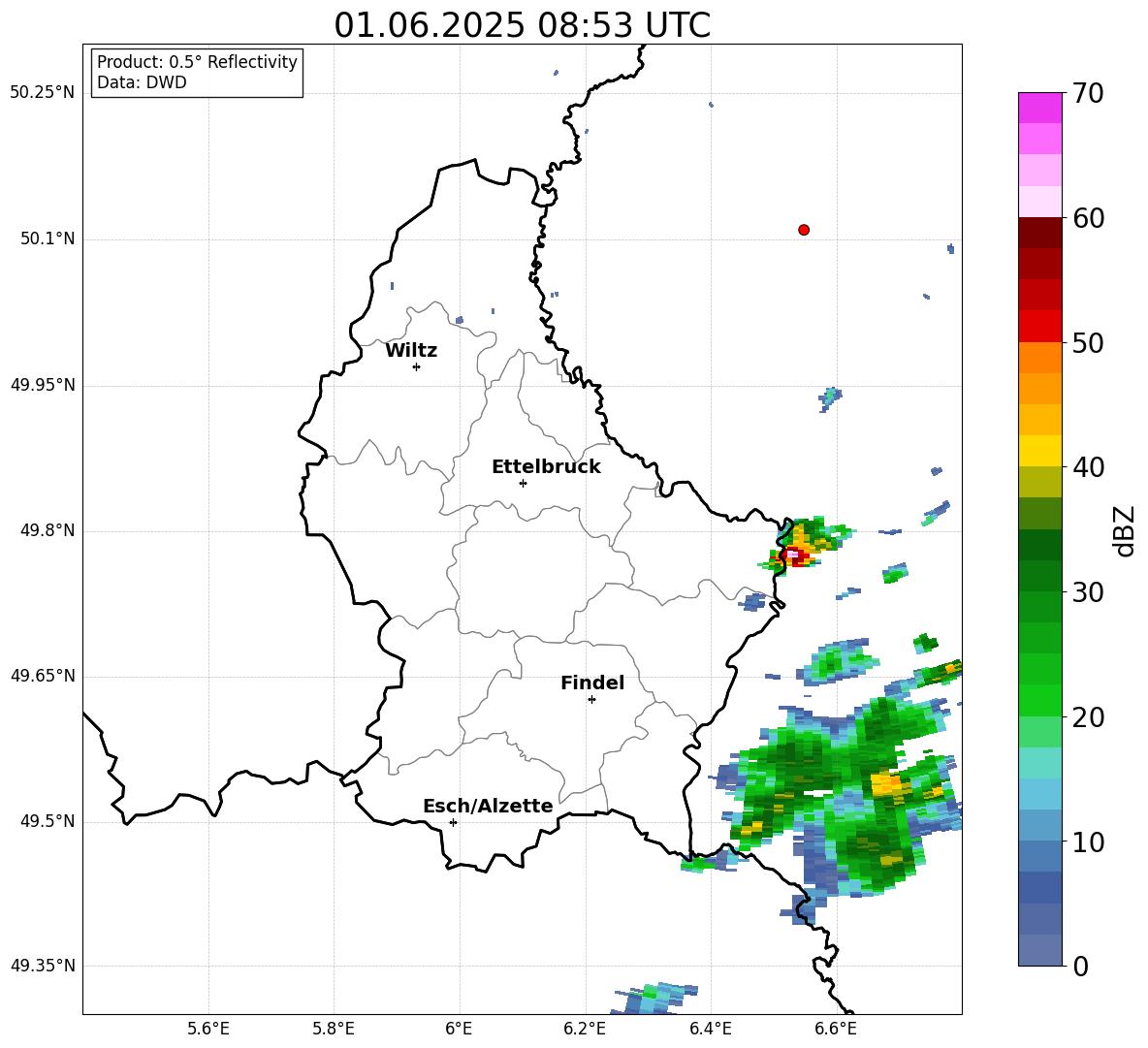The width and height of the screenshot is (1148, 1048).
Task: Click the 49.65°N latitude label
Action: (x=43, y=677)
